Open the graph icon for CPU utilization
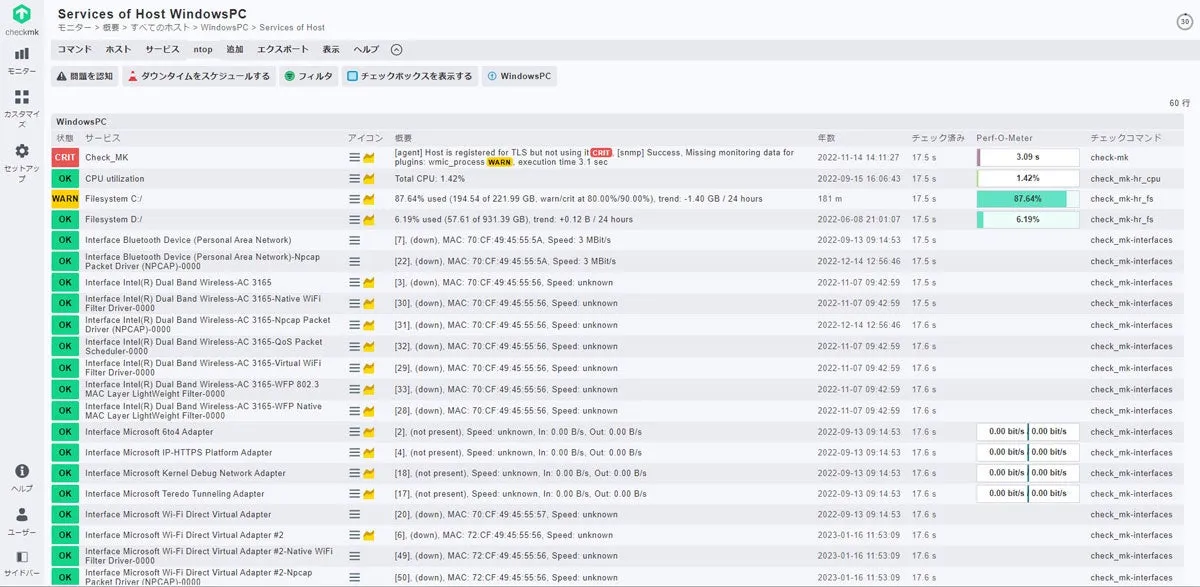This screenshot has height=587, width=1200. [369, 178]
